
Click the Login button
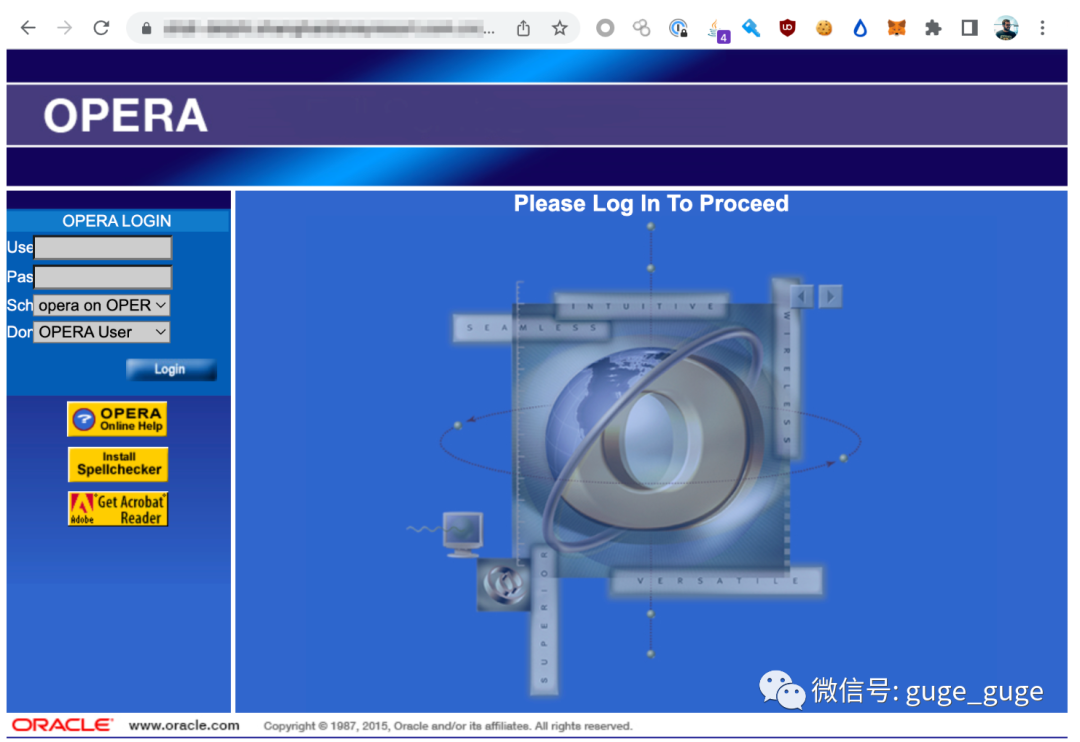[x=171, y=369]
